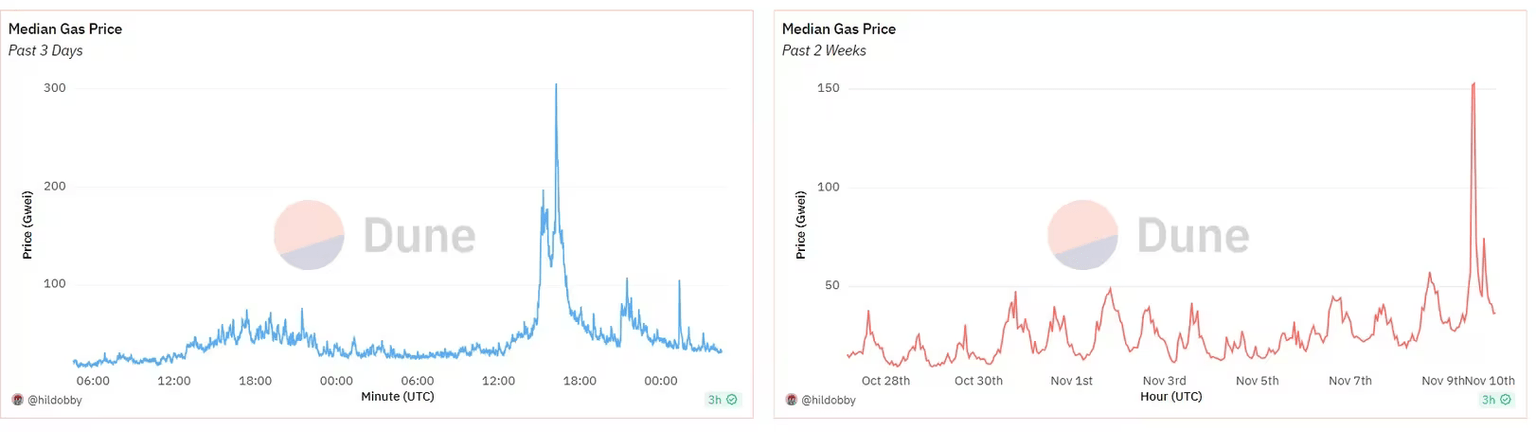Click the Past 3 Days subtitle
The width and height of the screenshot is (1536, 432).
click(x=46, y=51)
